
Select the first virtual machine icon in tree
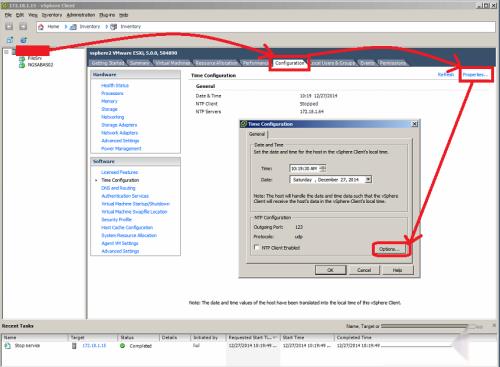(22, 59)
